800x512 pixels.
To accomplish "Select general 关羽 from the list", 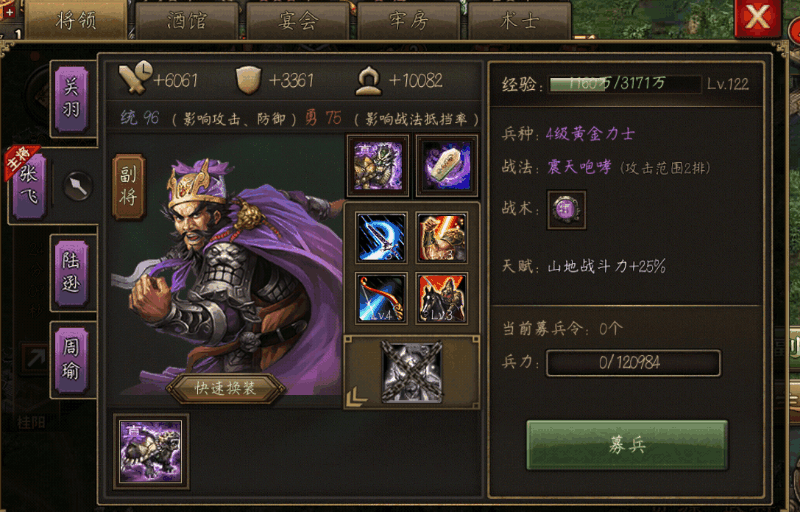I will tap(71, 99).
